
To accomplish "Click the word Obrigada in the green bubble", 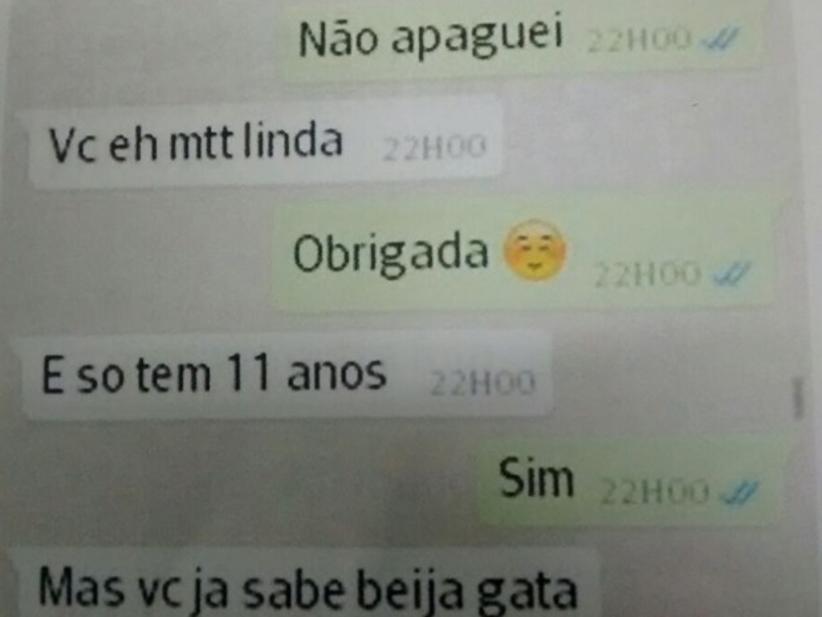I will point(391,253).
